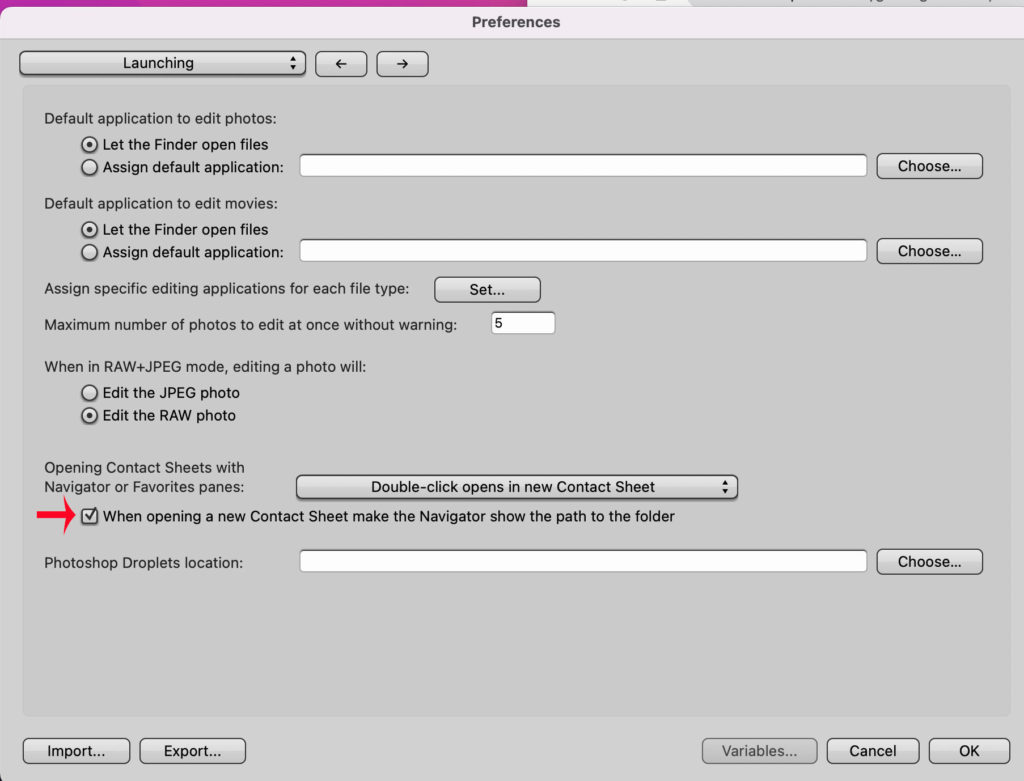The height and width of the screenshot is (781, 1024).
Task: Select 'Let the Finder open files' for photos
Action: [90, 145]
